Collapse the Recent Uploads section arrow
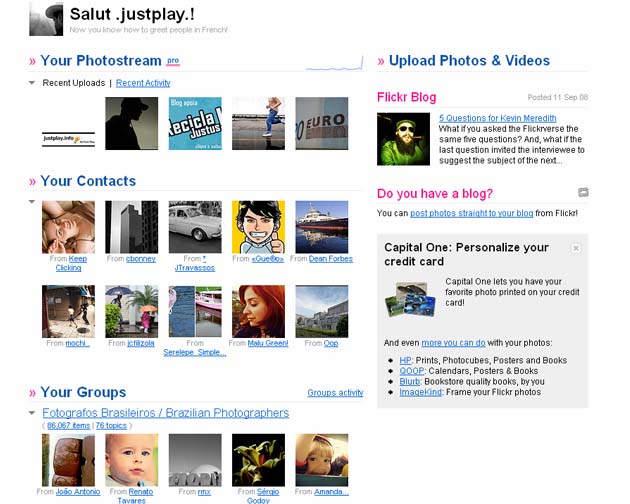 32,83
